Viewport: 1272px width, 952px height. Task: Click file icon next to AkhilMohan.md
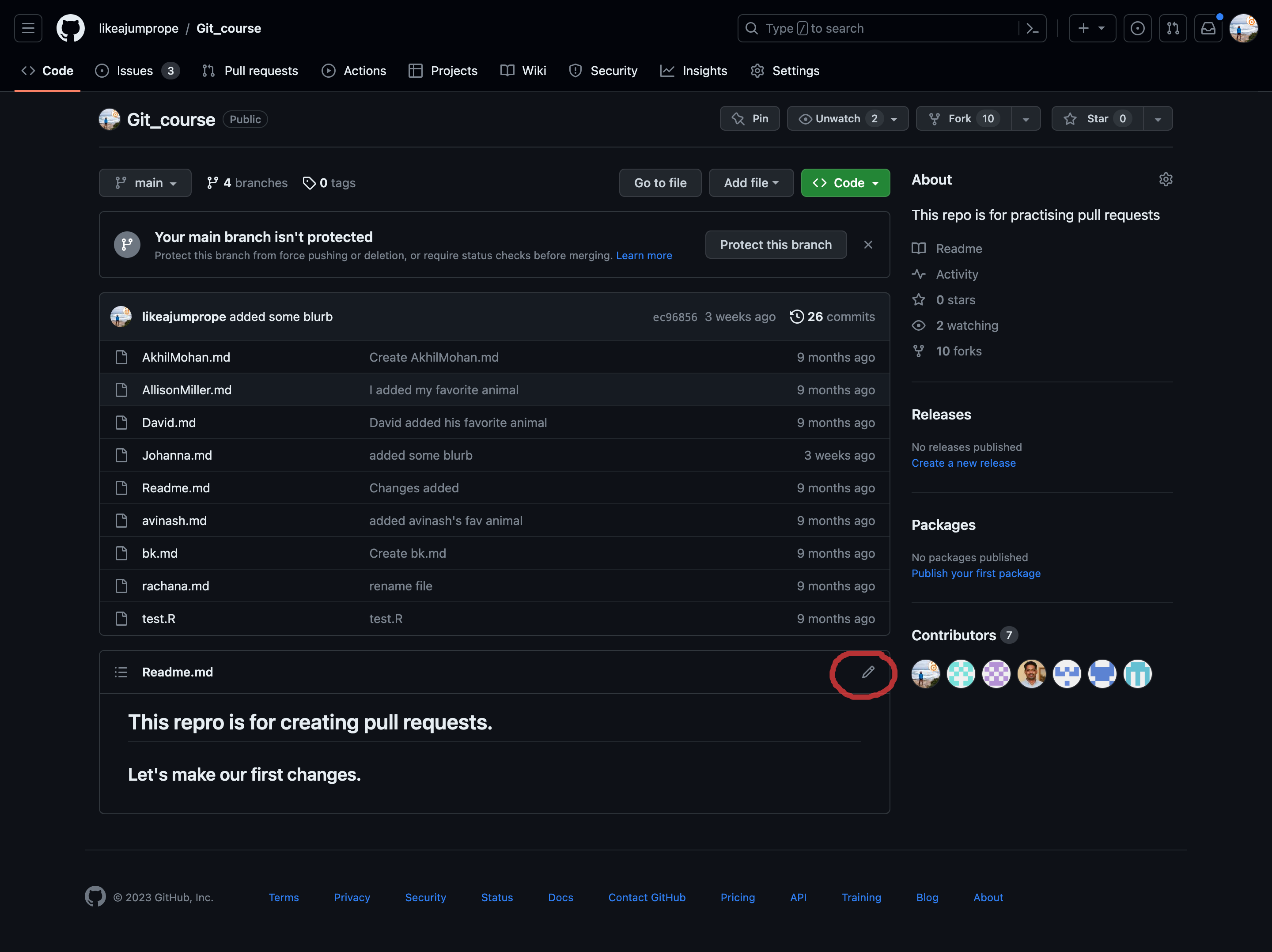point(121,357)
